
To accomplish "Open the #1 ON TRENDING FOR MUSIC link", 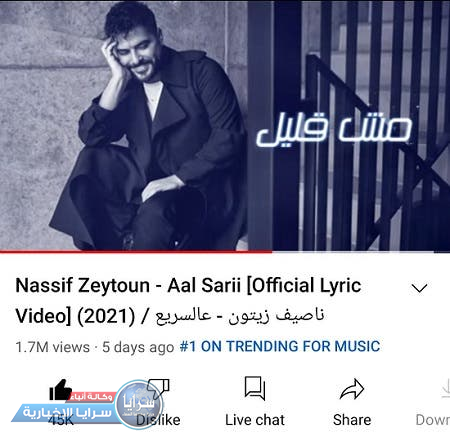I will coord(280,346).
